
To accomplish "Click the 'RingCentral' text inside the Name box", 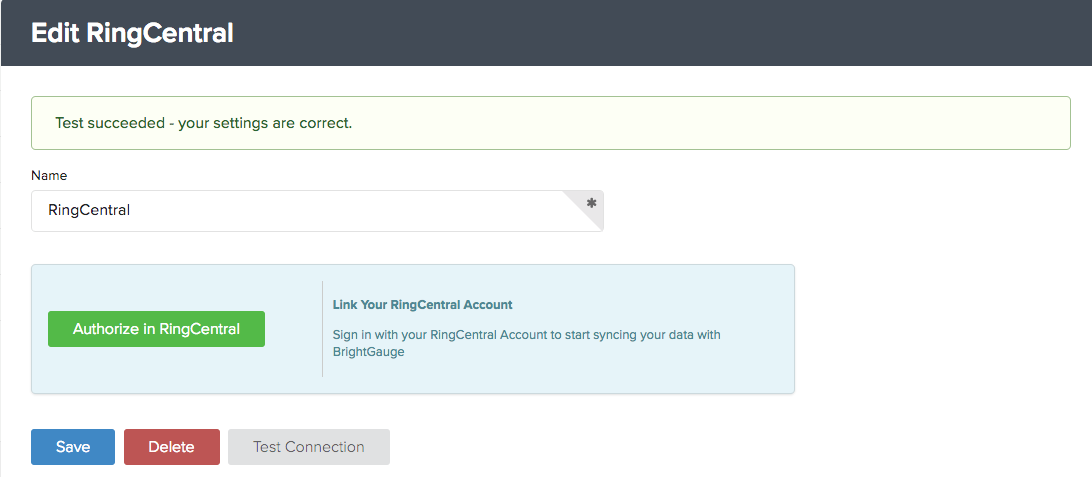I will 89,210.
